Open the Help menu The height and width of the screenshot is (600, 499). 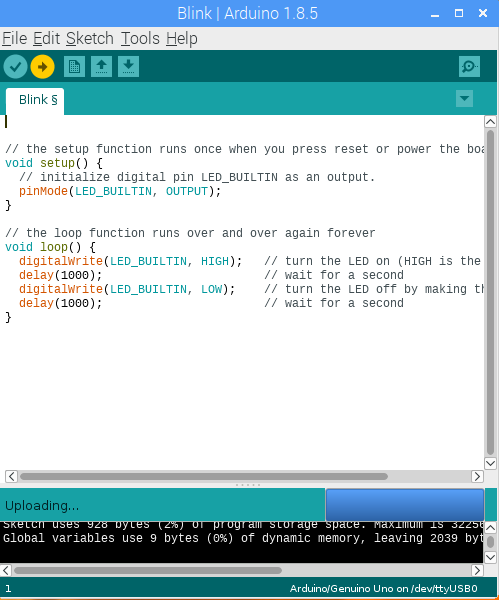click(x=182, y=39)
